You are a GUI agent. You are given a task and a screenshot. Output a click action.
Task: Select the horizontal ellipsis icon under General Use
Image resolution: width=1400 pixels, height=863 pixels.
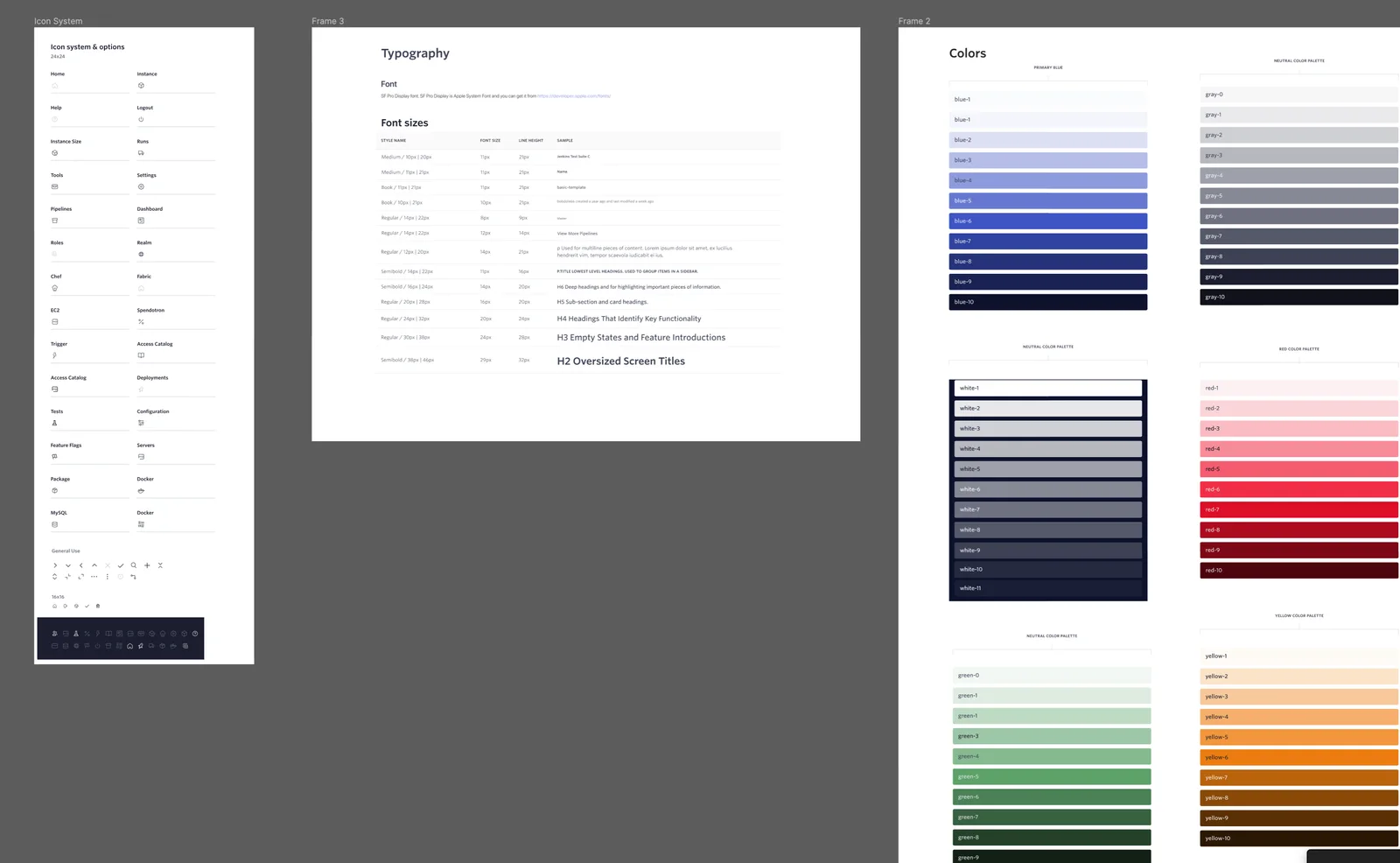[x=94, y=577]
